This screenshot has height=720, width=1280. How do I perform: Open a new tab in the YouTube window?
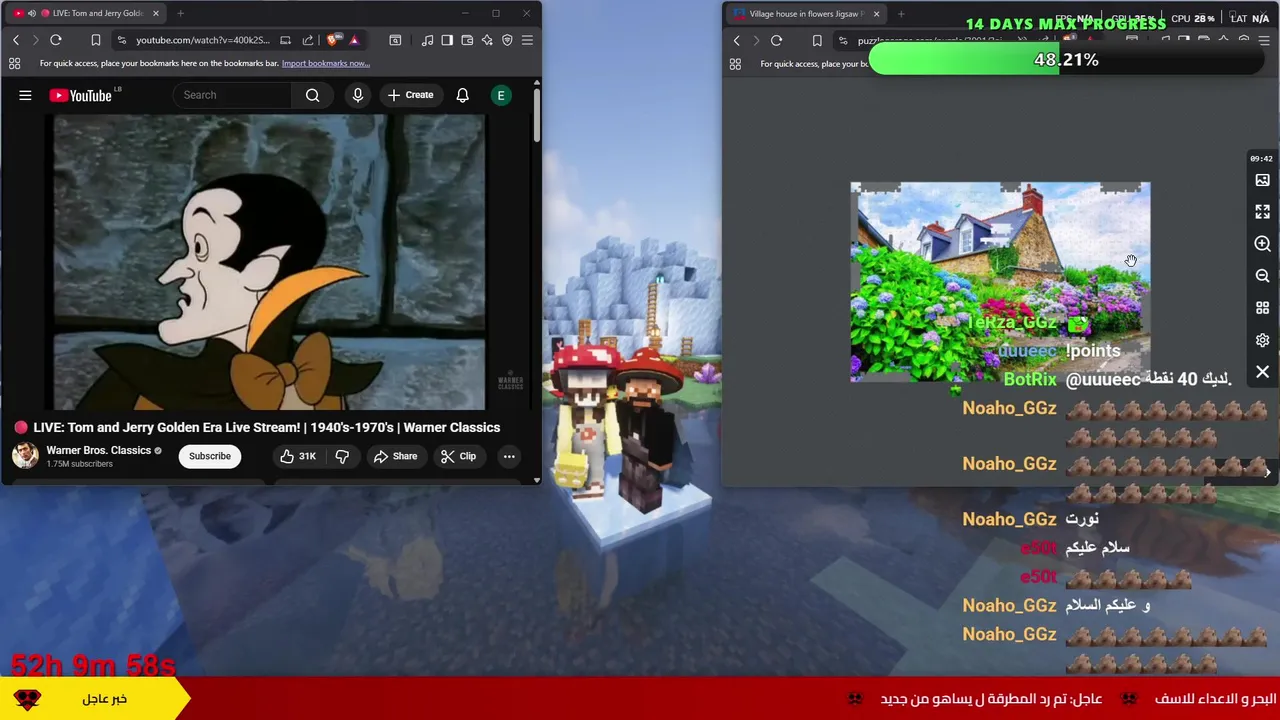coord(180,13)
